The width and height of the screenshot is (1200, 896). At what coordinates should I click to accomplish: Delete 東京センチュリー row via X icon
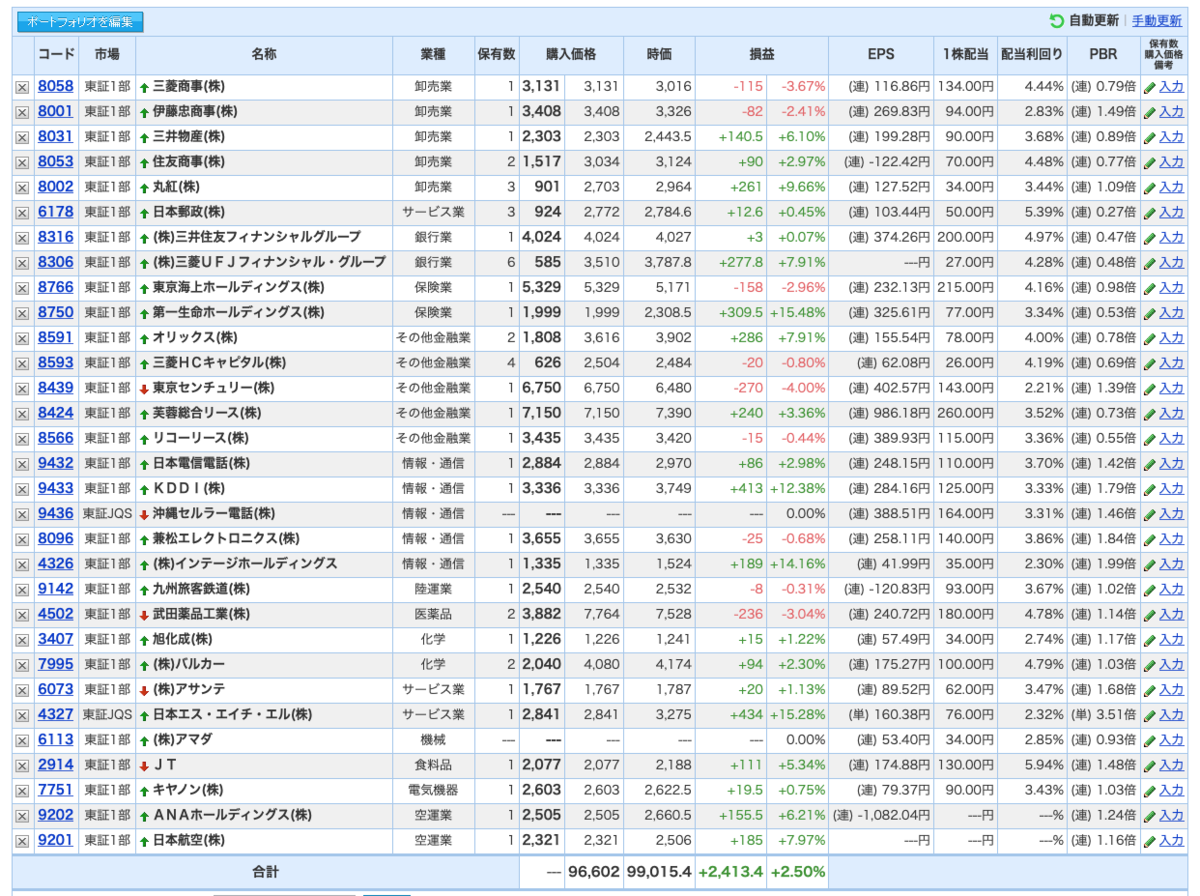22,388
